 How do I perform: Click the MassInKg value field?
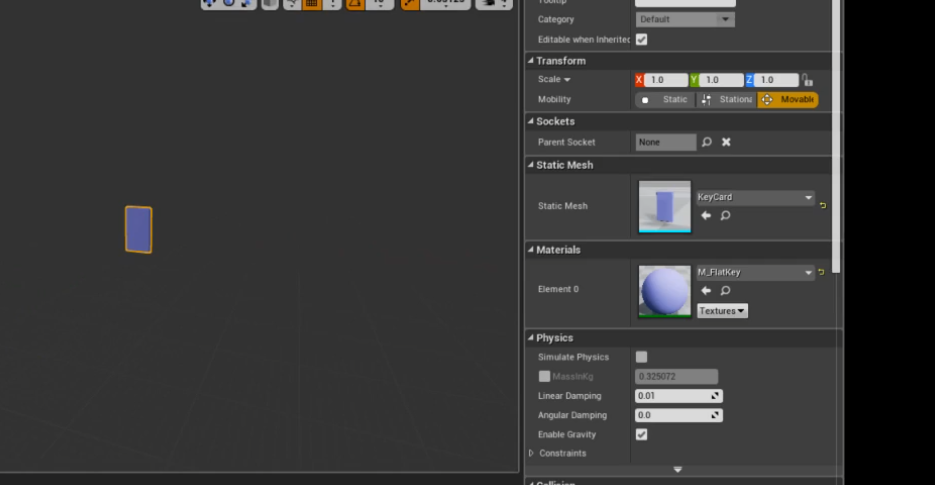(676, 376)
